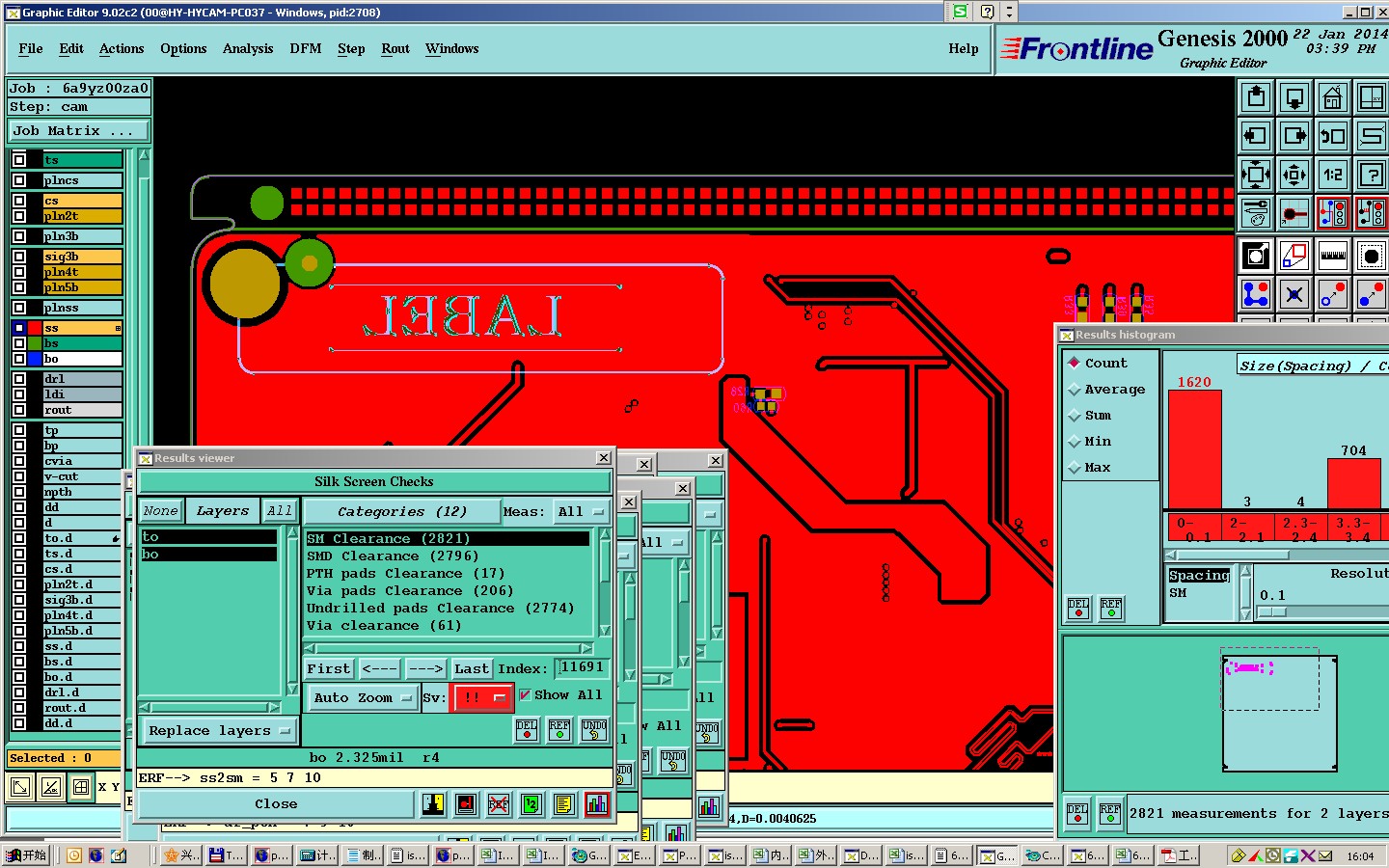Toggle the Show All checkbox
The image size is (1389, 868).
click(525, 694)
